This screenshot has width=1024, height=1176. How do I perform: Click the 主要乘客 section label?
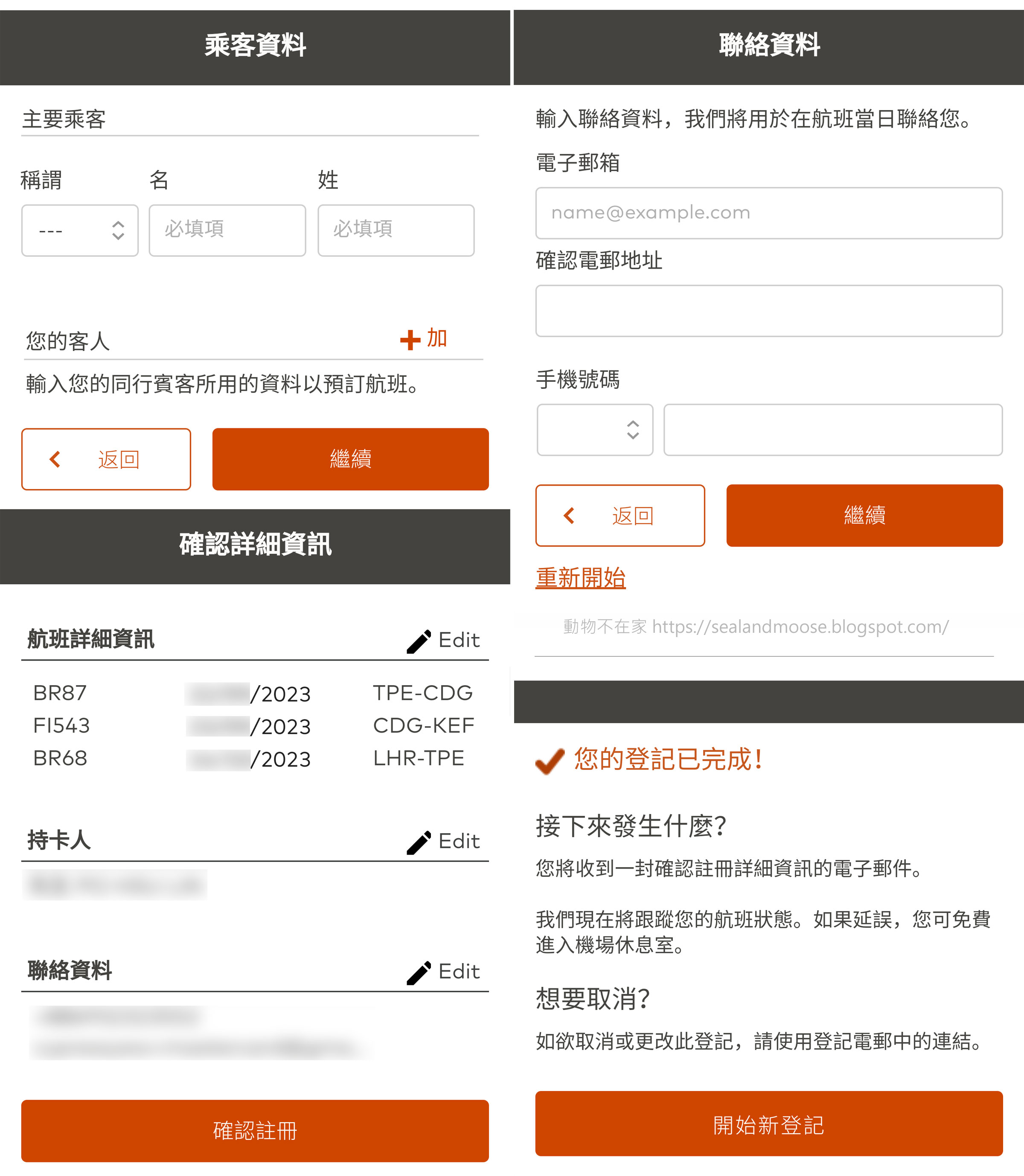[x=64, y=119]
